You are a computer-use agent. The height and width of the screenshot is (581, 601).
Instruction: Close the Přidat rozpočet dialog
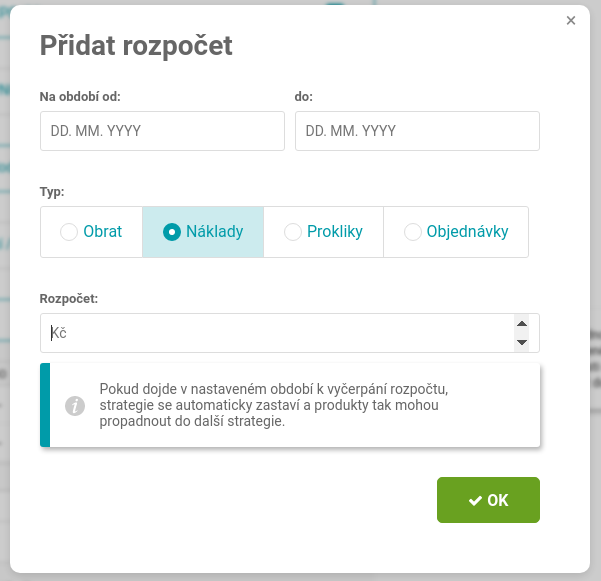coord(571,21)
